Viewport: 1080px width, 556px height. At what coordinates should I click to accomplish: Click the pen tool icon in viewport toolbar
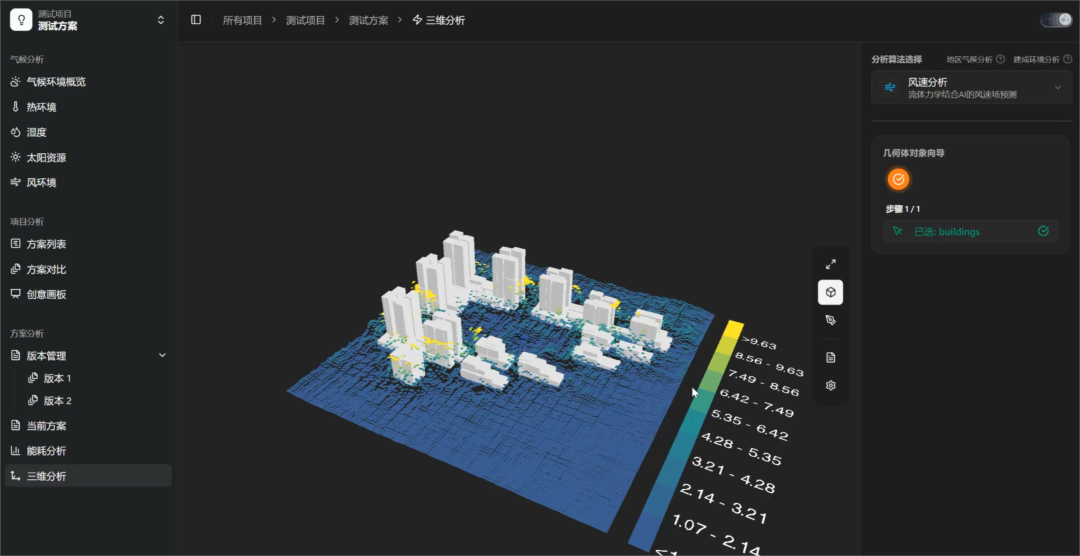click(x=831, y=320)
